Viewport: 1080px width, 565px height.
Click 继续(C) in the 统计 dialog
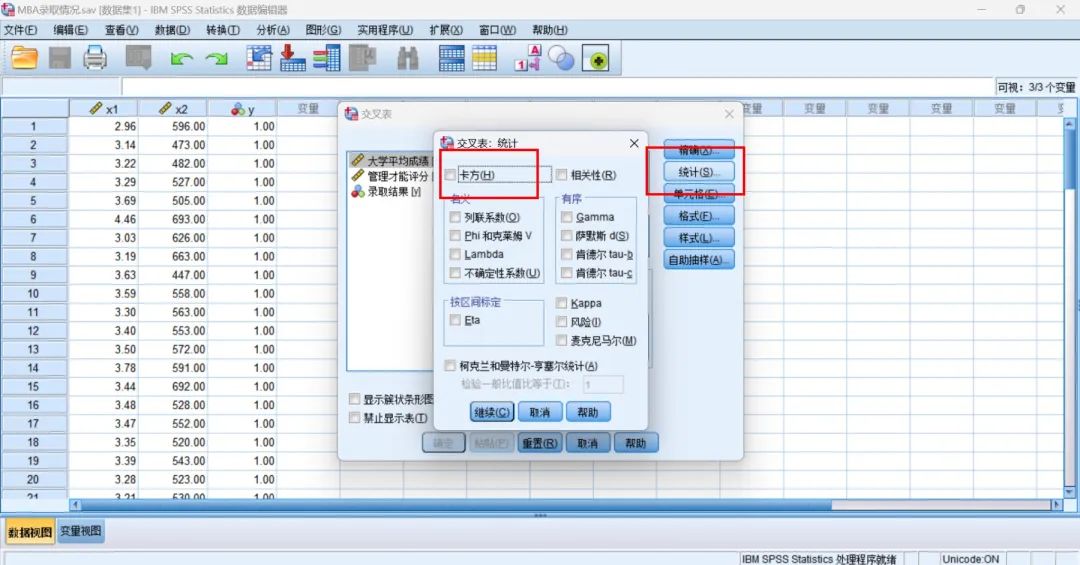pyautogui.click(x=492, y=412)
